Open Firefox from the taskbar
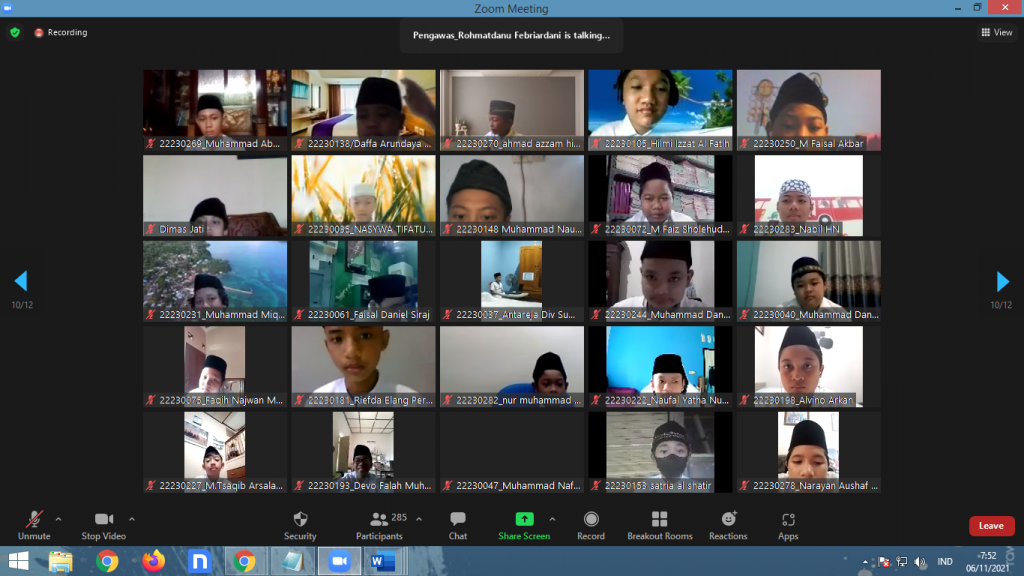The width and height of the screenshot is (1024, 576). pos(153,561)
